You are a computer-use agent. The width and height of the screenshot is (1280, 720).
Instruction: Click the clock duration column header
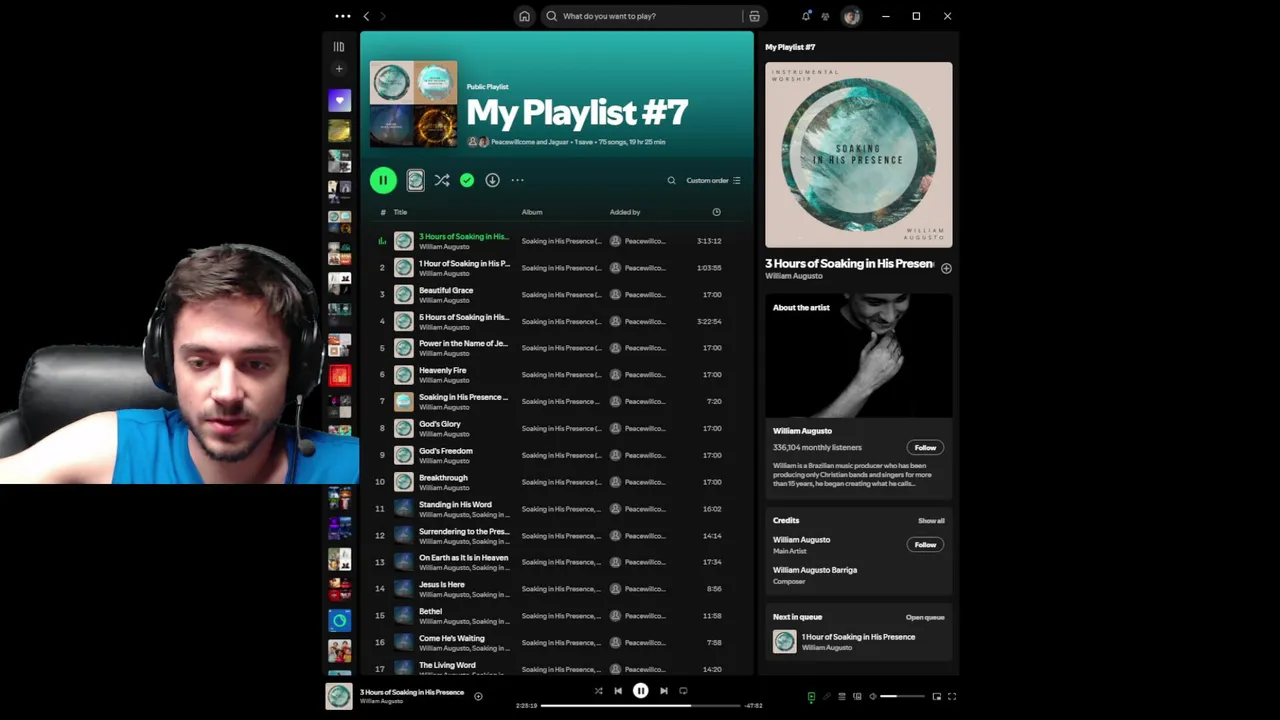(x=716, y=212)
